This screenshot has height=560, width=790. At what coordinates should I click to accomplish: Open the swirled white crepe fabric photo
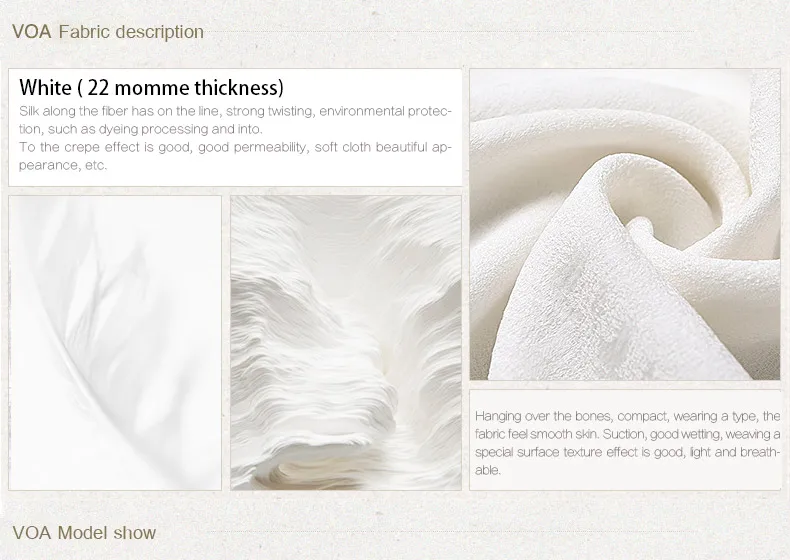(625, 224)
